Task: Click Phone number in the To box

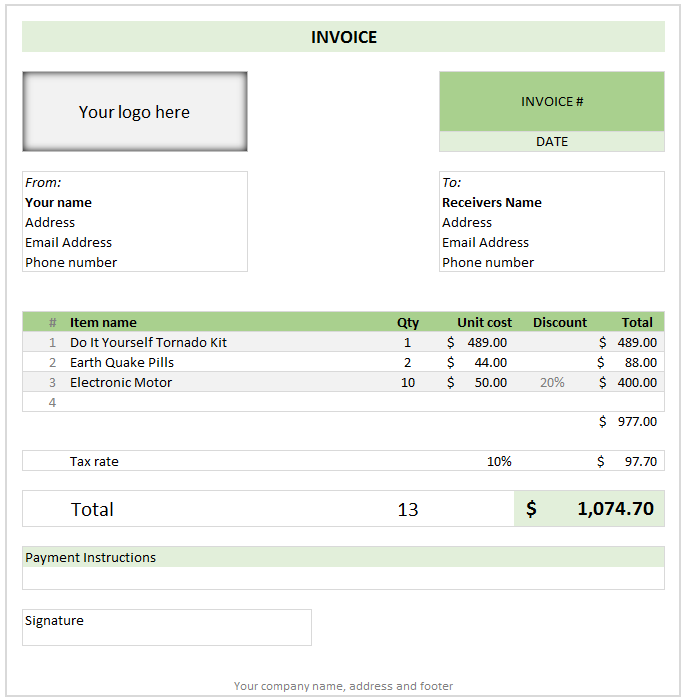Action: pos(488,262)
